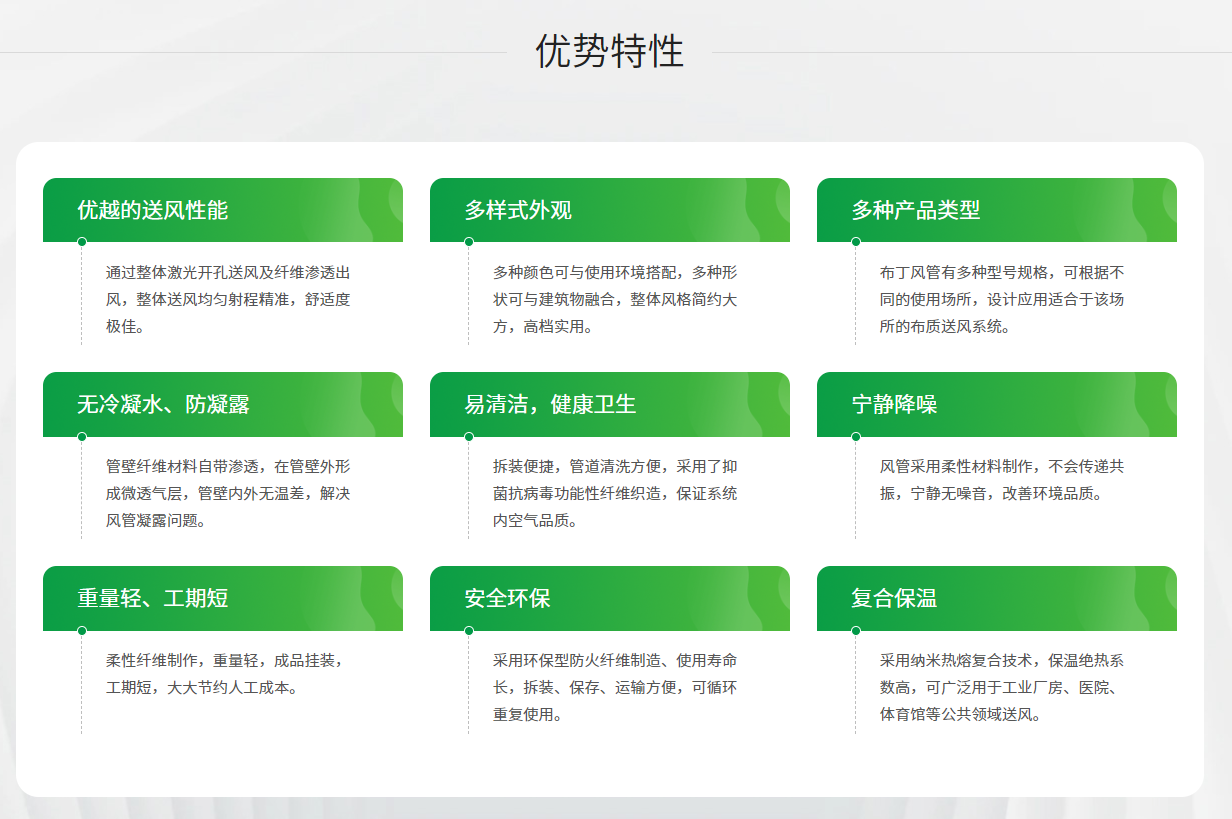1232x819 pixels.
Task: Click the green bullet dot under 宁静降噪
Action: (x=856, y=436)
